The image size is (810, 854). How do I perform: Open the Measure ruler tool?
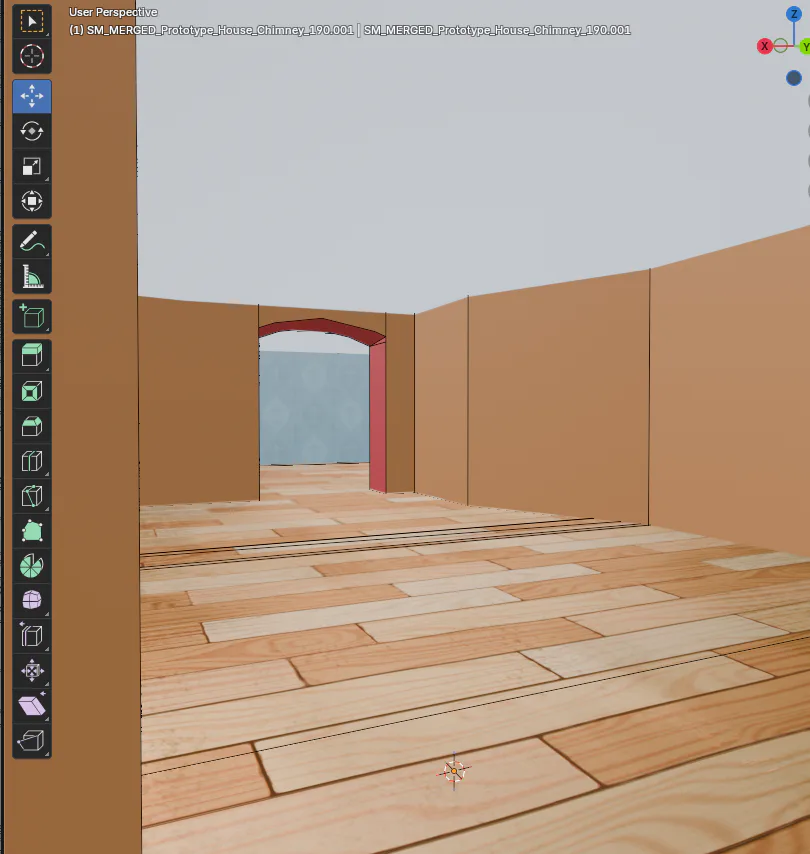pos(32,276)
